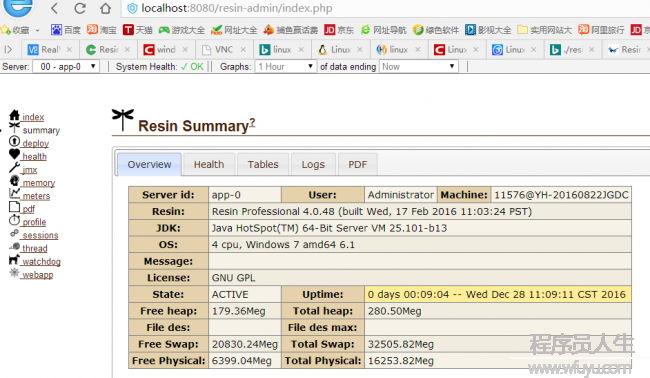
Task: Click the System Health OK status
Action: (192, 67)
